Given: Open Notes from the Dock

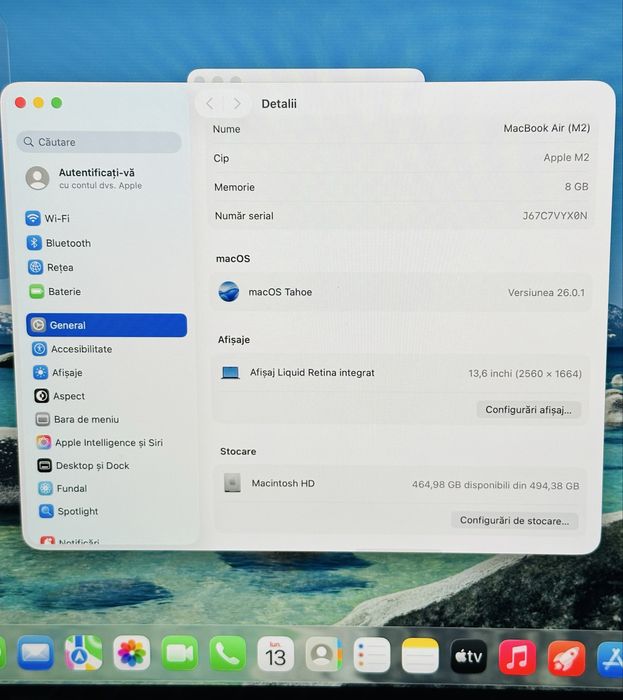Looking at the screenshot, I should click(420, 656).
